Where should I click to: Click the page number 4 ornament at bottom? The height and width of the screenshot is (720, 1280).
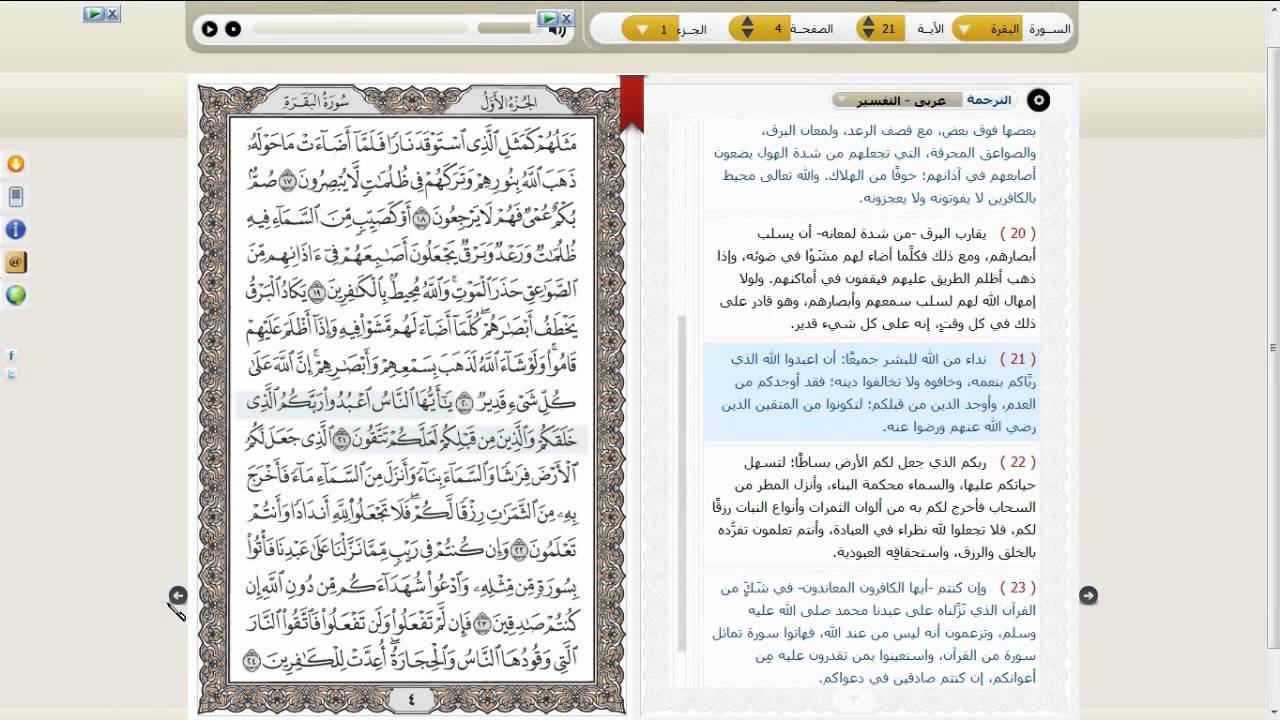(411, 699)
